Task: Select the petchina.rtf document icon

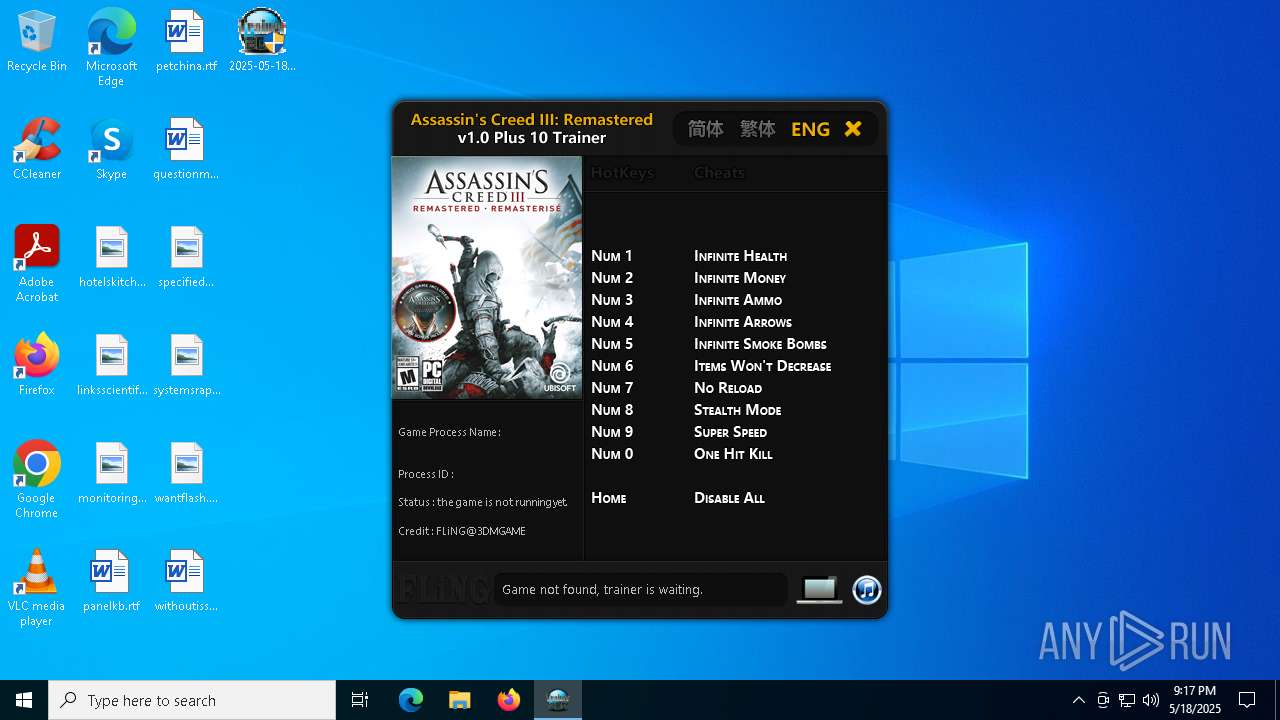Action: click(186, 42)
